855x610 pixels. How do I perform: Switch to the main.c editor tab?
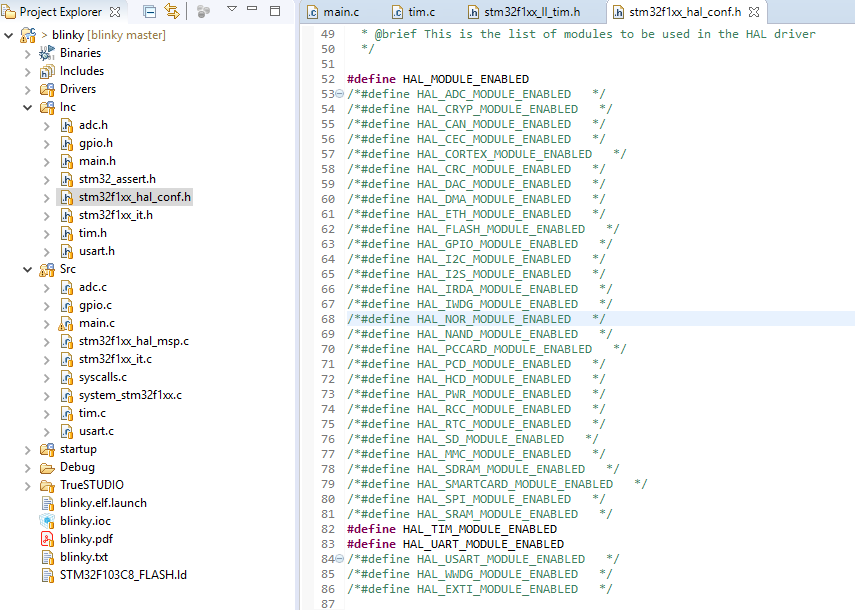(339, 13)
